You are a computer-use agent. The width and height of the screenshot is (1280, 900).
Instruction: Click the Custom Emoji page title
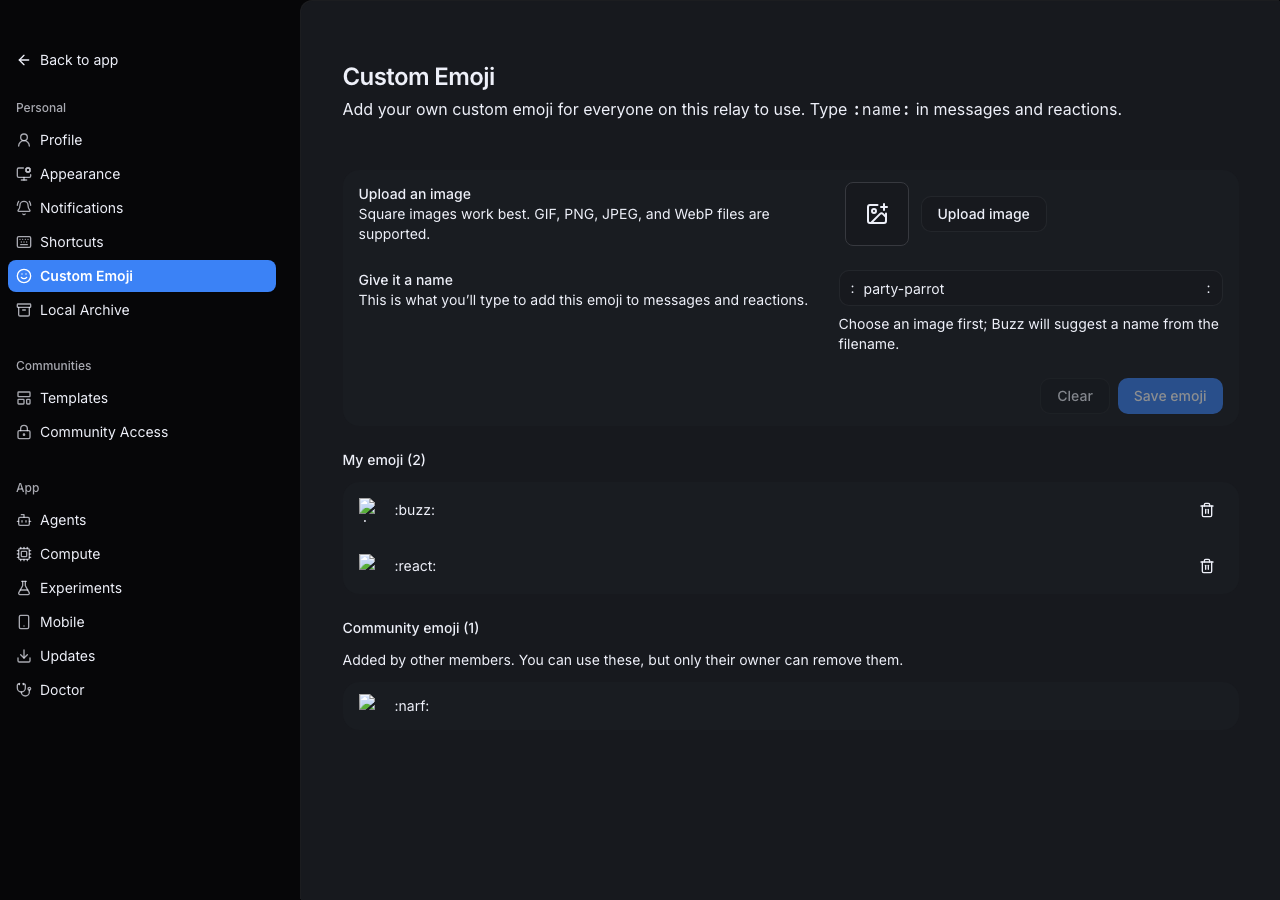coord(419,77)
